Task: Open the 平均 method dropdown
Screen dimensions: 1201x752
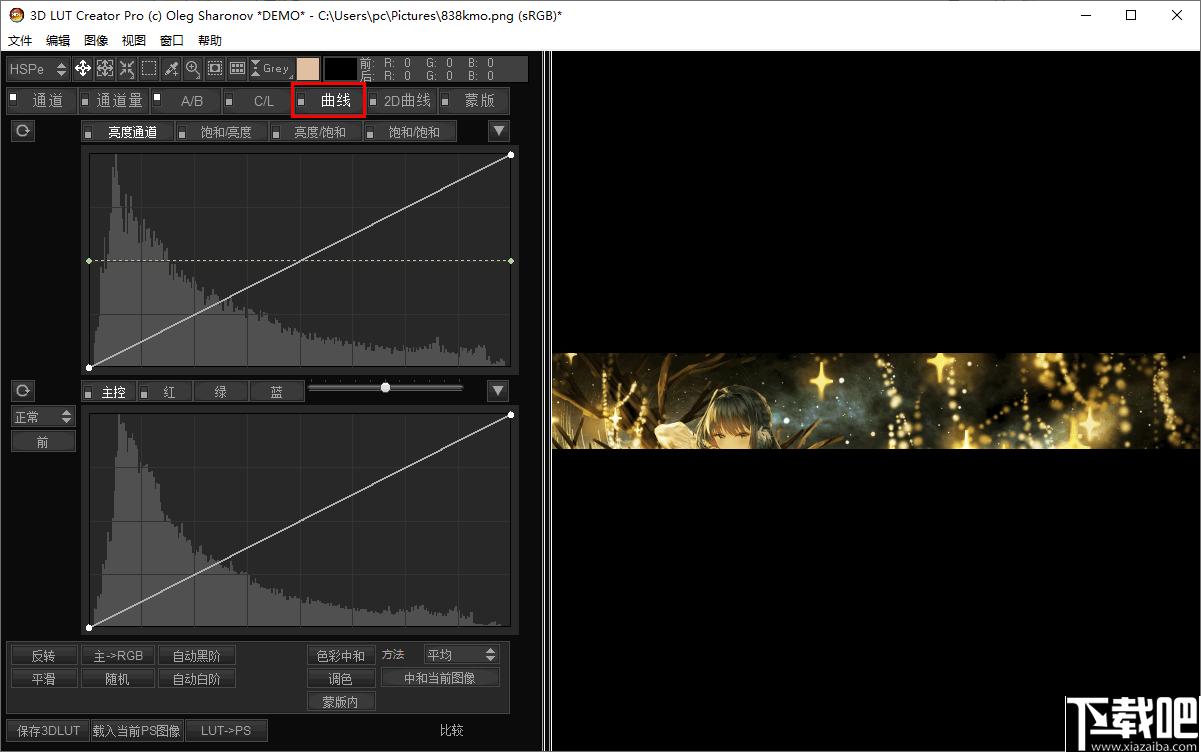Action: [461, 655]
